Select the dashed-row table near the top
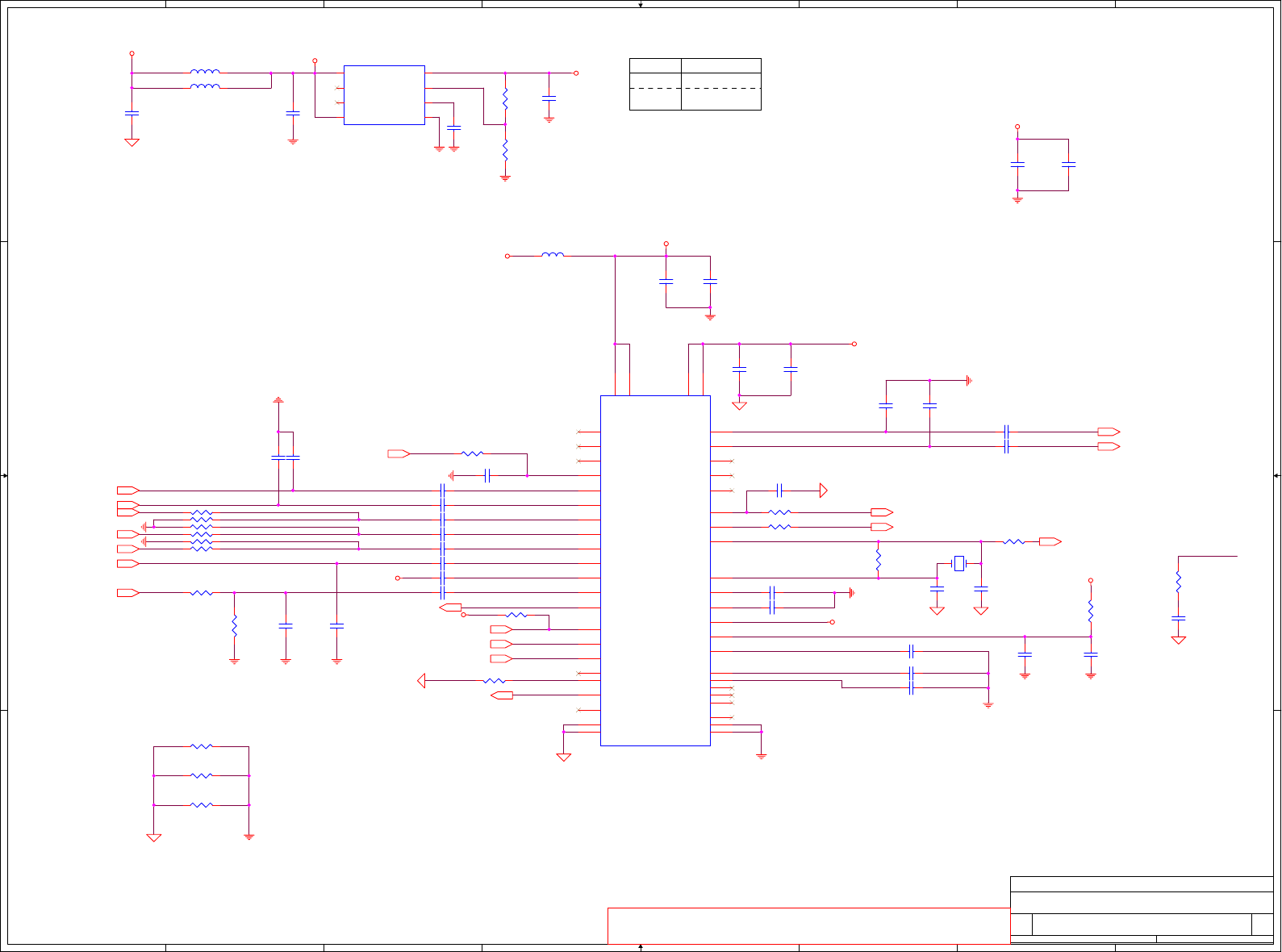This screenshot has width=1282, height=952. (x=695, y=84)
